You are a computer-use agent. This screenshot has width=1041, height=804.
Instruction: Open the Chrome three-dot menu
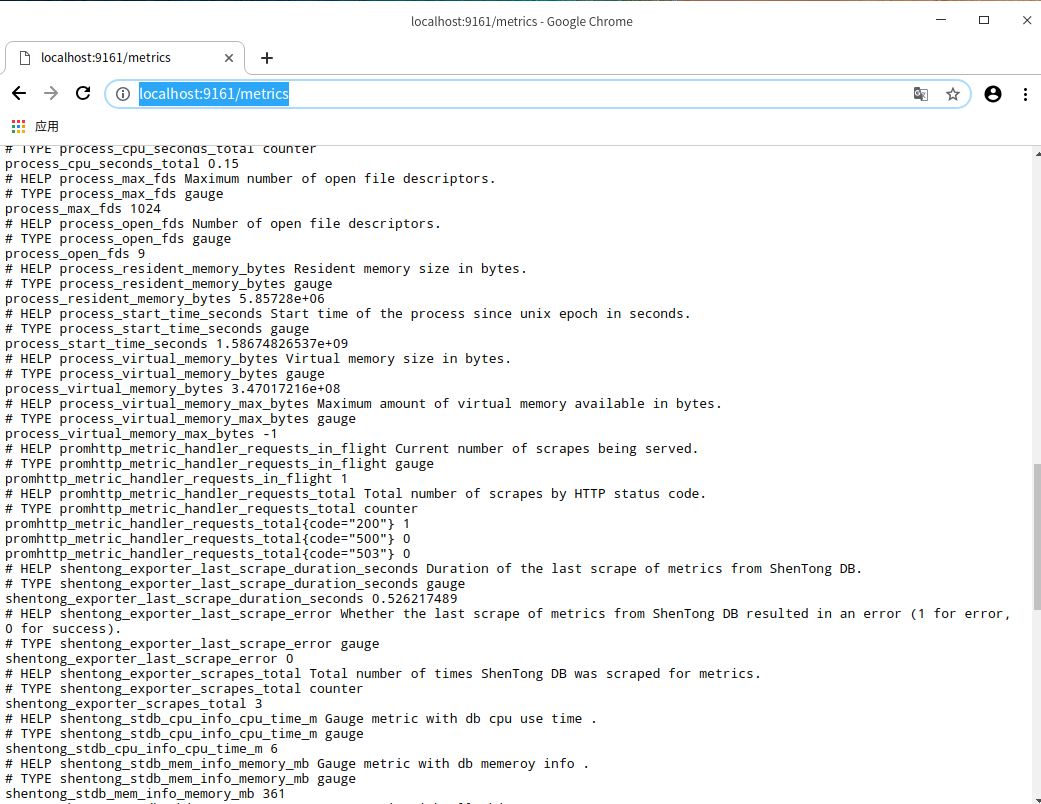pyautogui.click(x=1025, y=94)
